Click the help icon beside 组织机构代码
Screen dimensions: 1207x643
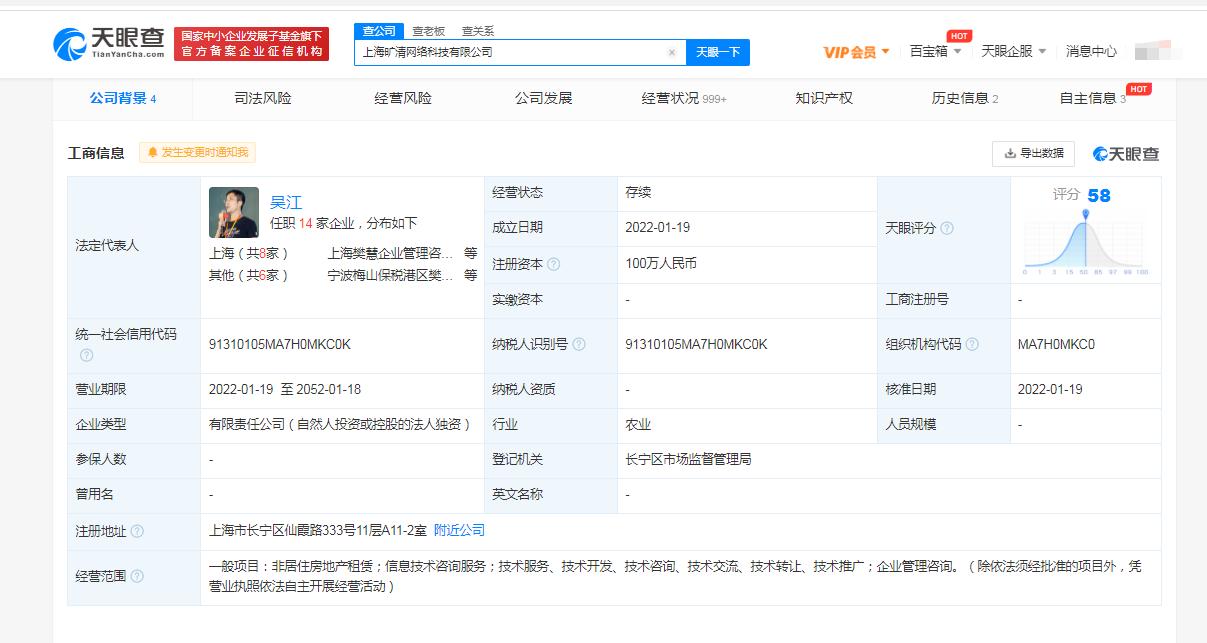[972, 344]
